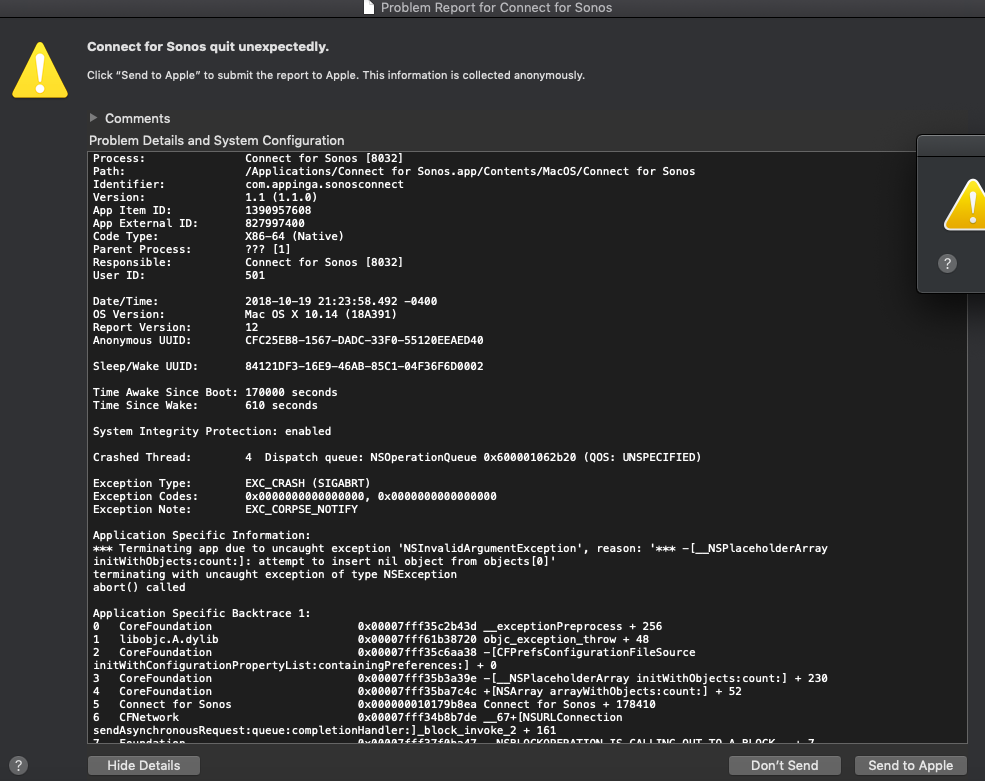The height and width of the screenshot is (781, 985).
Task: Click the 'NSInvalidArgumentException' termination line
Action: [460, 549]
